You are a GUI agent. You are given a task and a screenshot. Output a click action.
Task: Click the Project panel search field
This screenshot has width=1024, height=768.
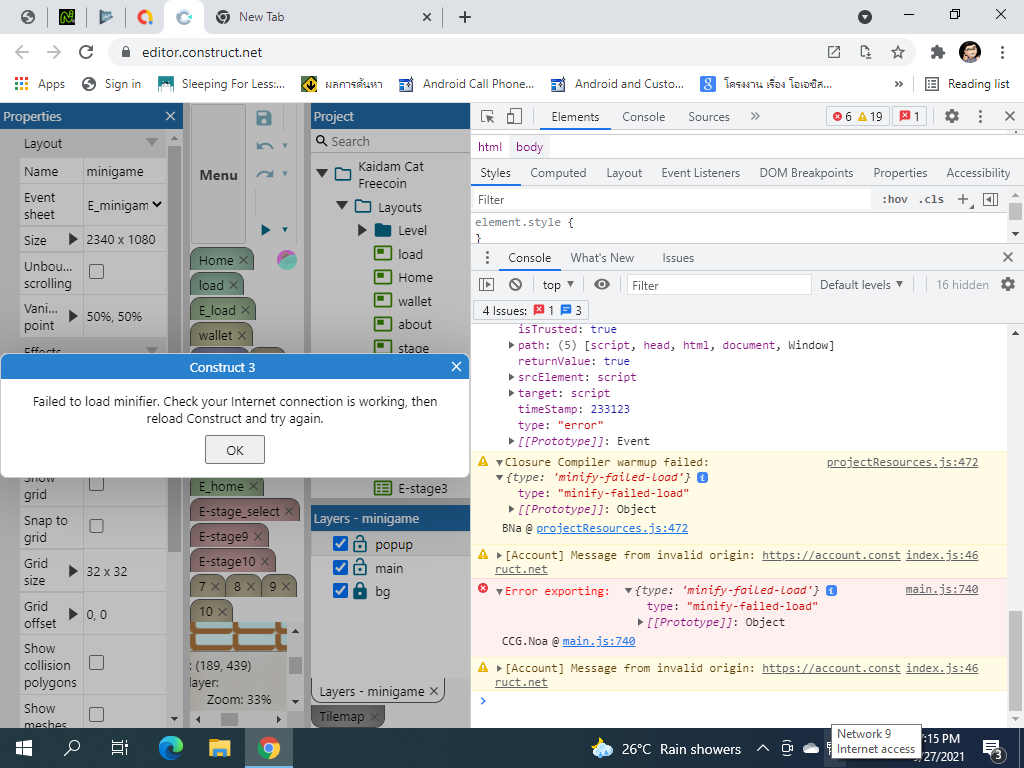[390, 141]
